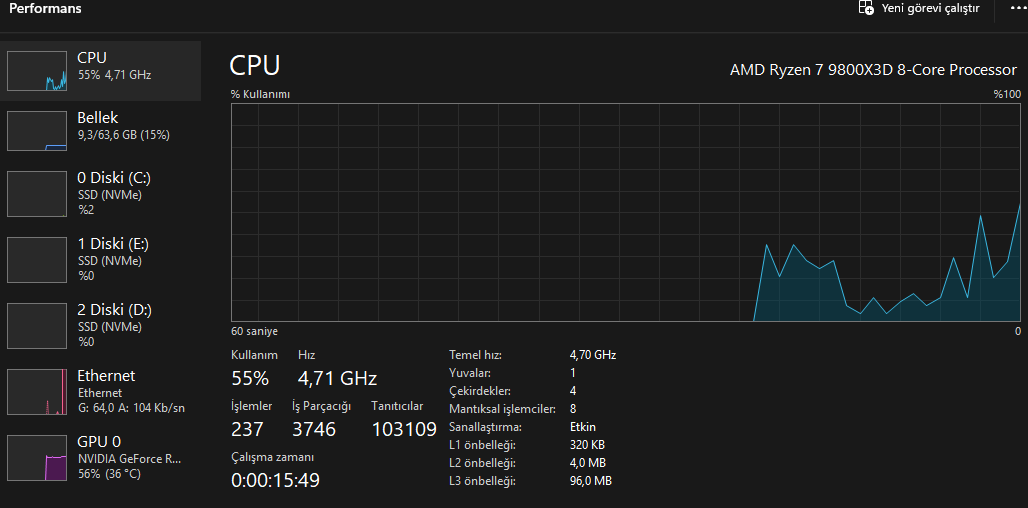Click the L1 cache value '320 KB'
The width and height of the screenshot is (1028, 508).
(x=587, y=445)
